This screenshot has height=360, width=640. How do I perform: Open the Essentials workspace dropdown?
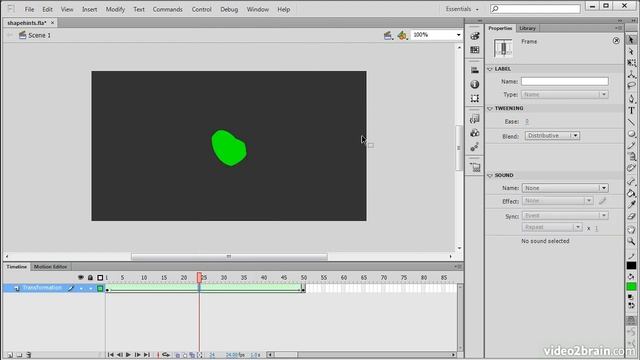click(x=462, y=9)
